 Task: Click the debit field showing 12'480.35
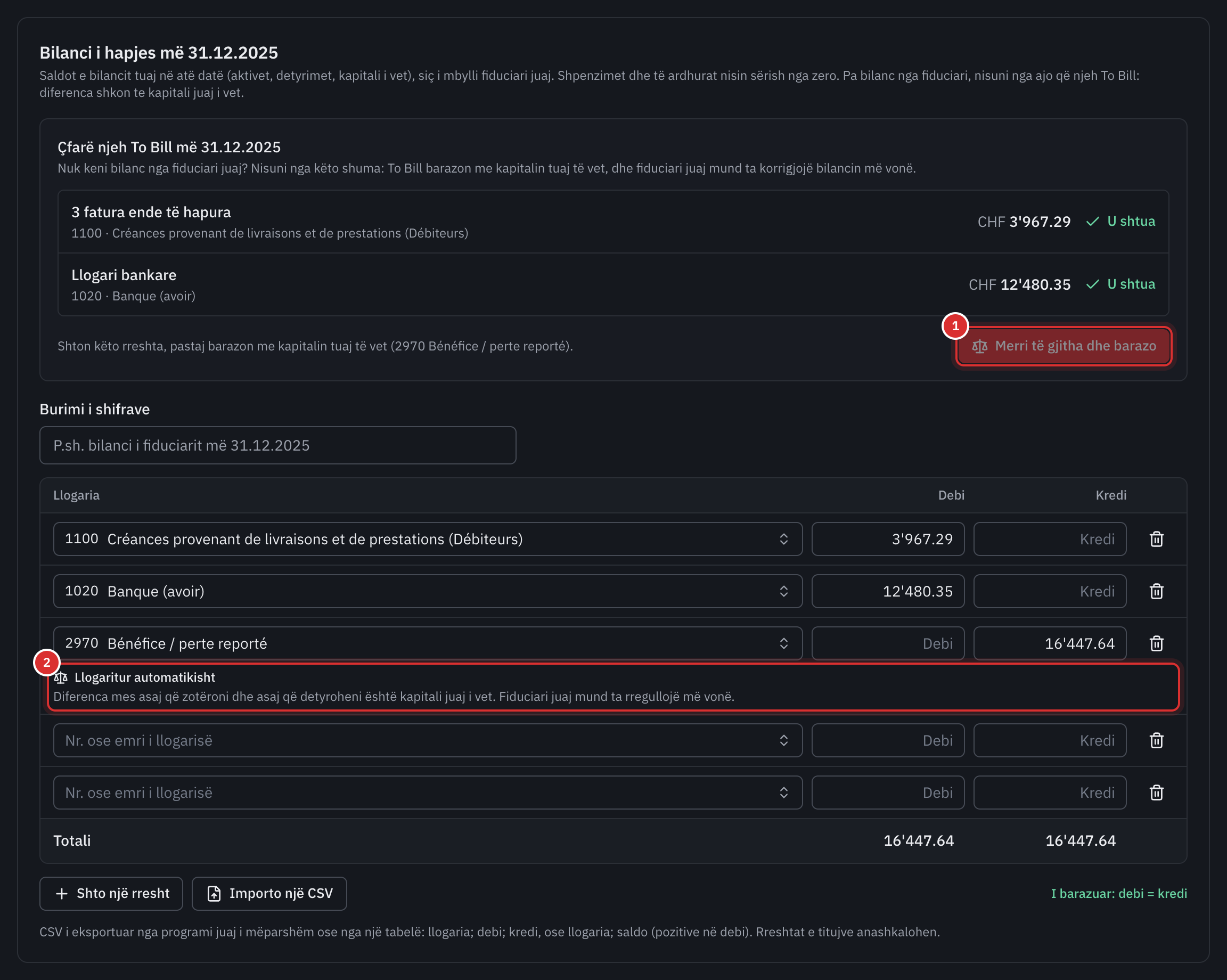888,591
